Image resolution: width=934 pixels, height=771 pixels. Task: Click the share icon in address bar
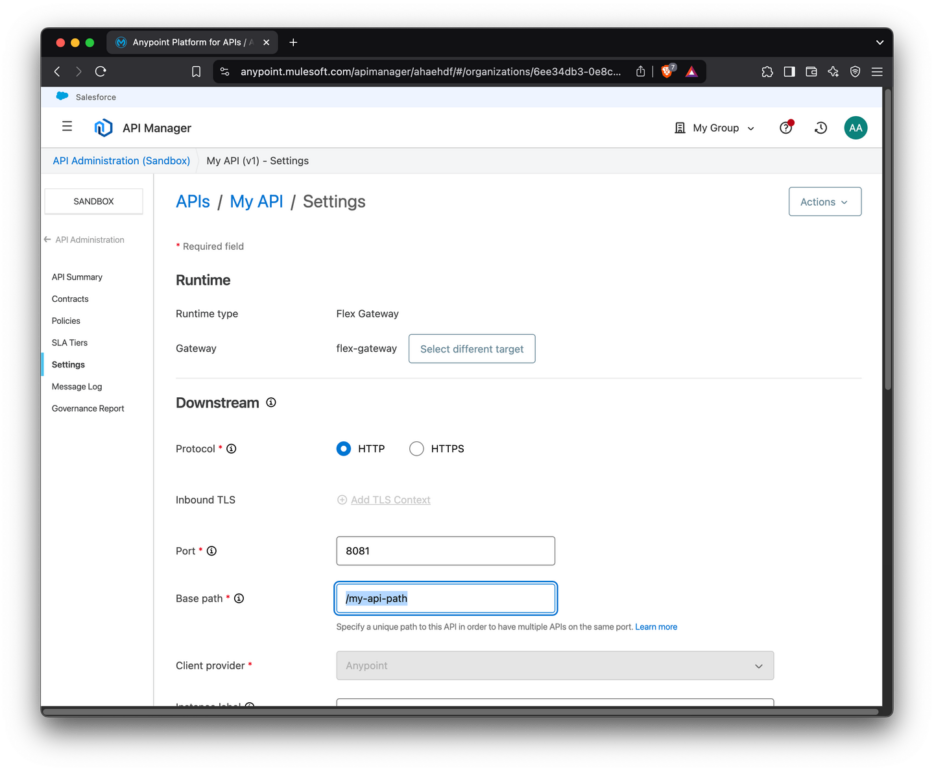640,71
